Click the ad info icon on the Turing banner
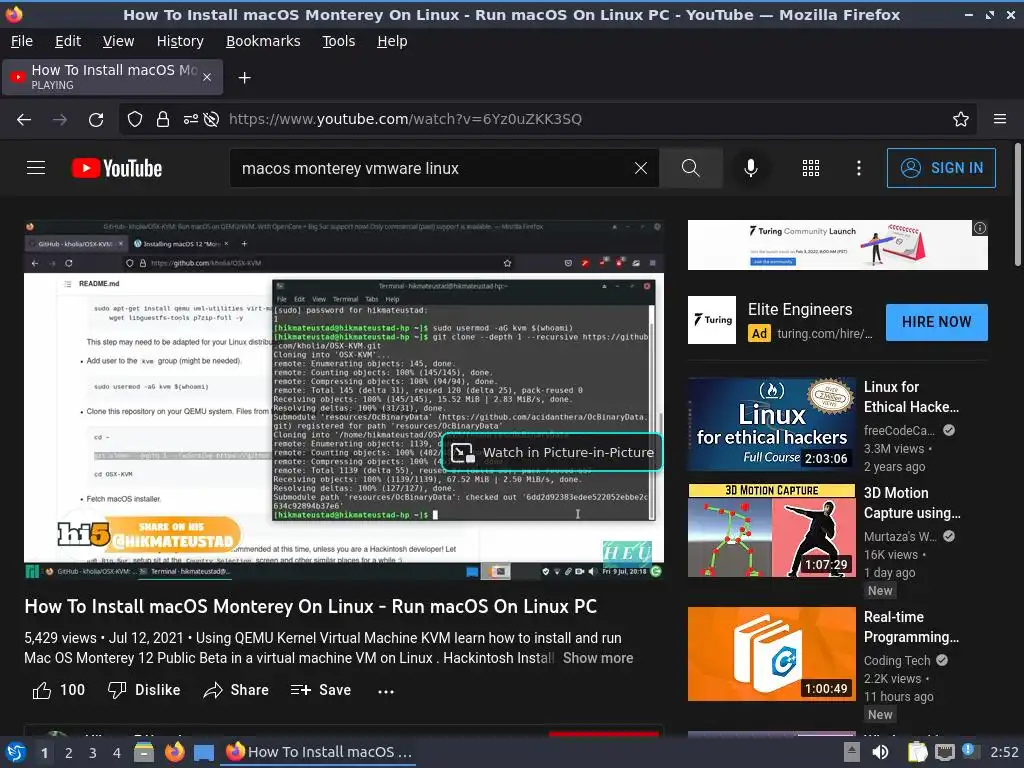Image resolution: width=1024 pixels, height=768 pixels. pyautogui.click(x=980, y=228)
